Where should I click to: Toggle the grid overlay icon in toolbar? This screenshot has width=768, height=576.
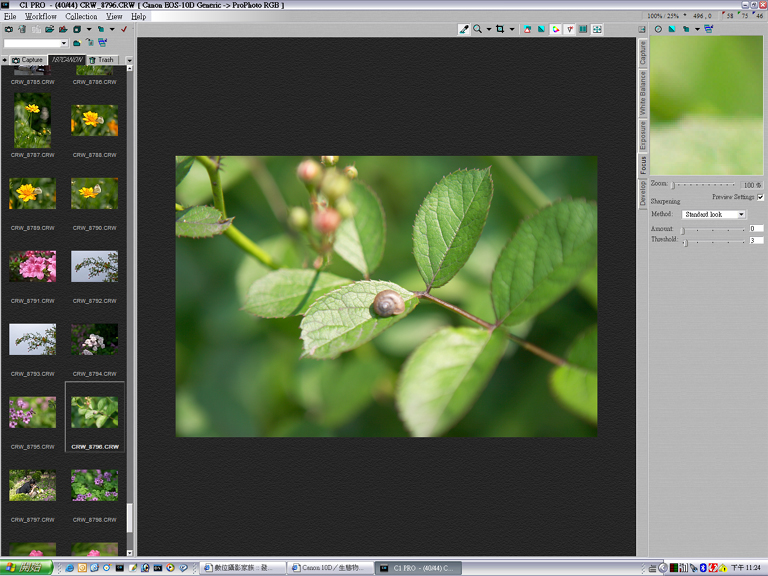(597, 29)
